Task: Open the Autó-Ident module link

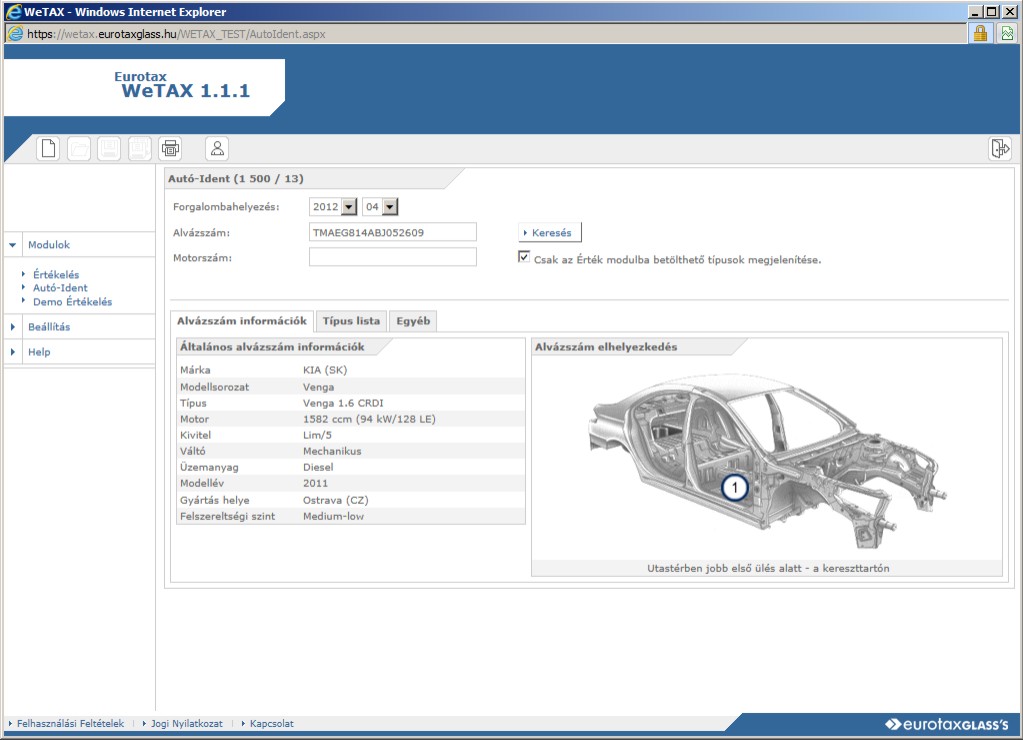Action: [60, 288]
